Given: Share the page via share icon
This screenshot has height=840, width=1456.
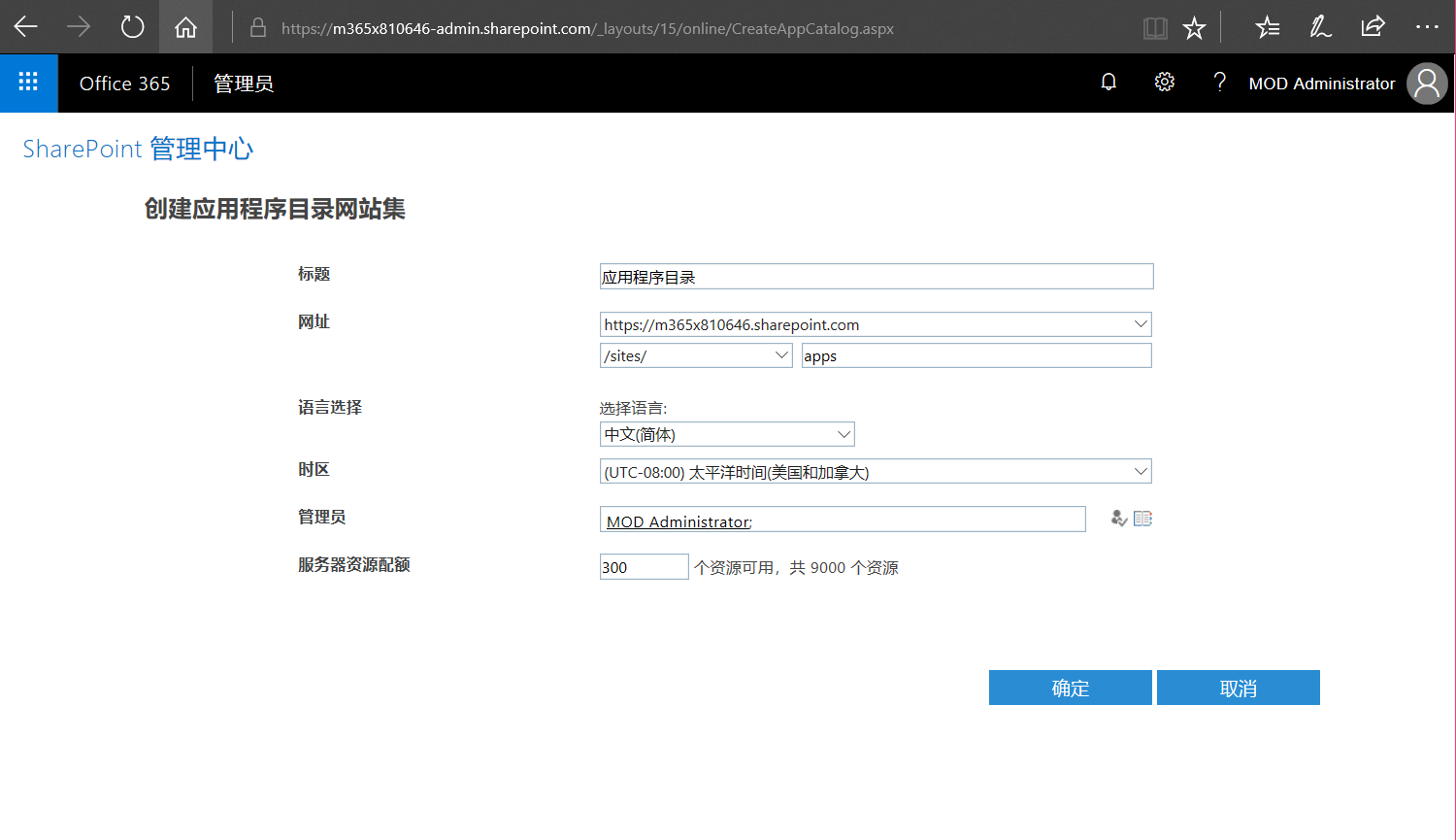Looking at the screenshot, I should click(1373, 26).
